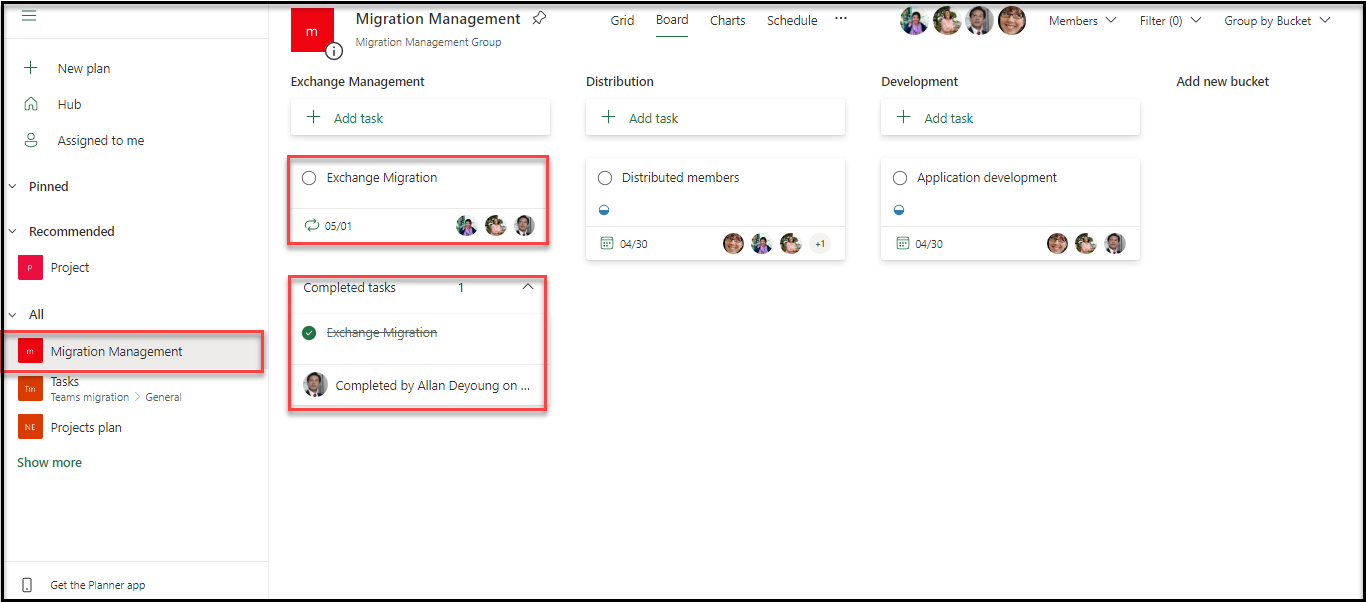1366x602 pixels.
Task: Click Add new bucket
Action: coord(1222,81)
